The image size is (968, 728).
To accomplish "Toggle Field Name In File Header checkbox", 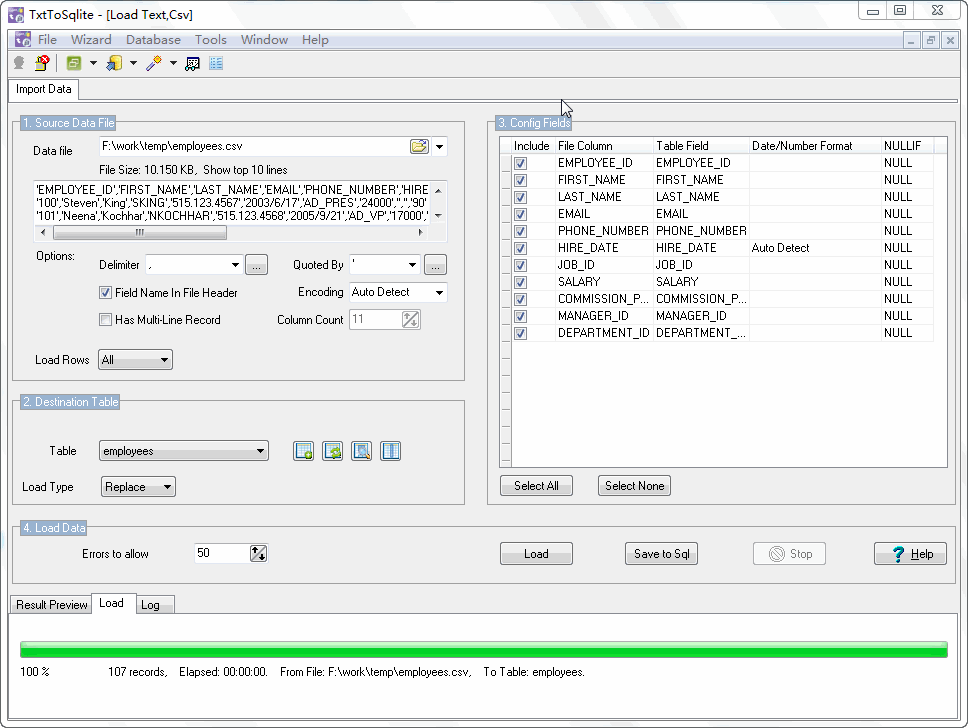I will pos(106,293).
